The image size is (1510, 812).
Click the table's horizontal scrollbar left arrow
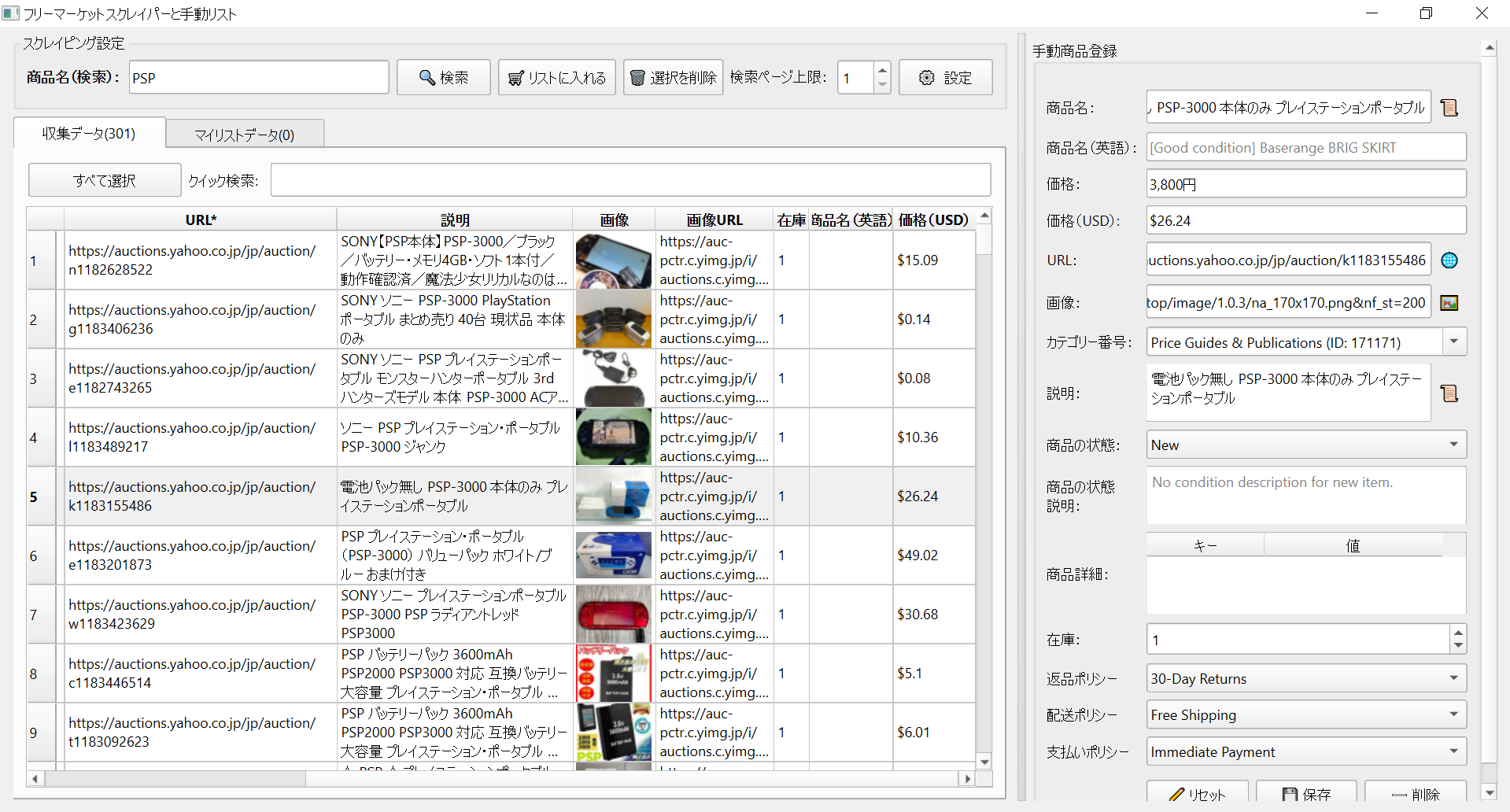click(35, 778)
